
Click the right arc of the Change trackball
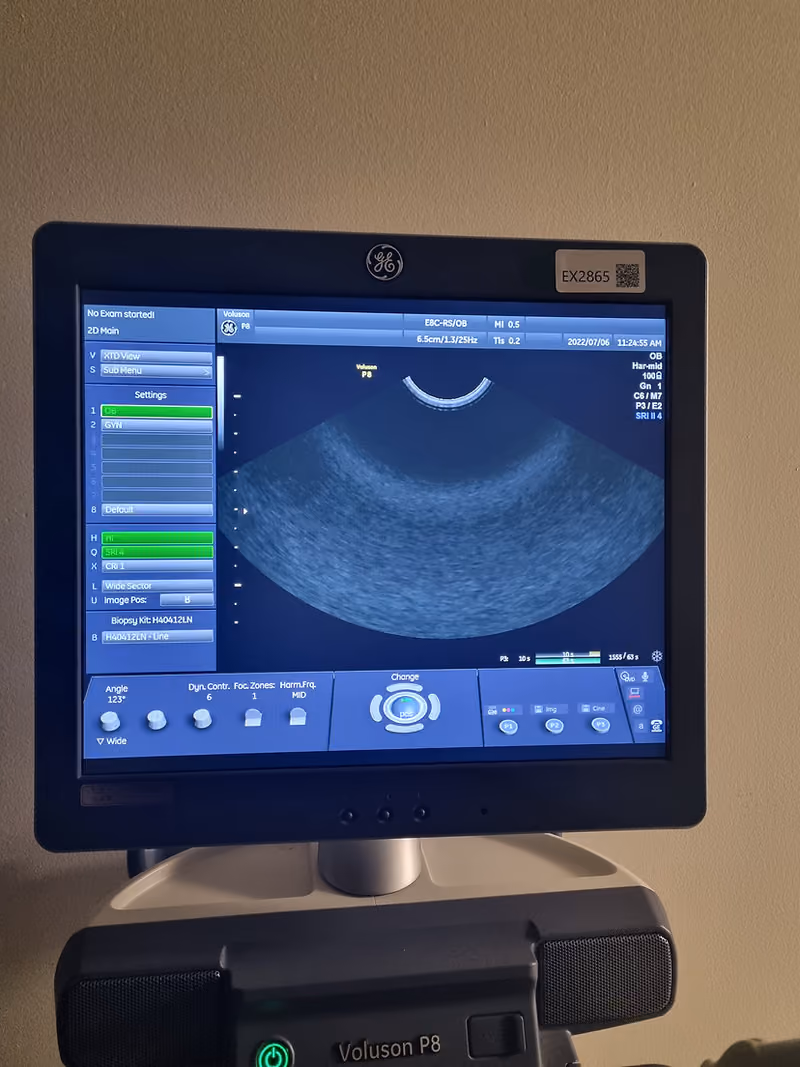click(x=435, y=708)
